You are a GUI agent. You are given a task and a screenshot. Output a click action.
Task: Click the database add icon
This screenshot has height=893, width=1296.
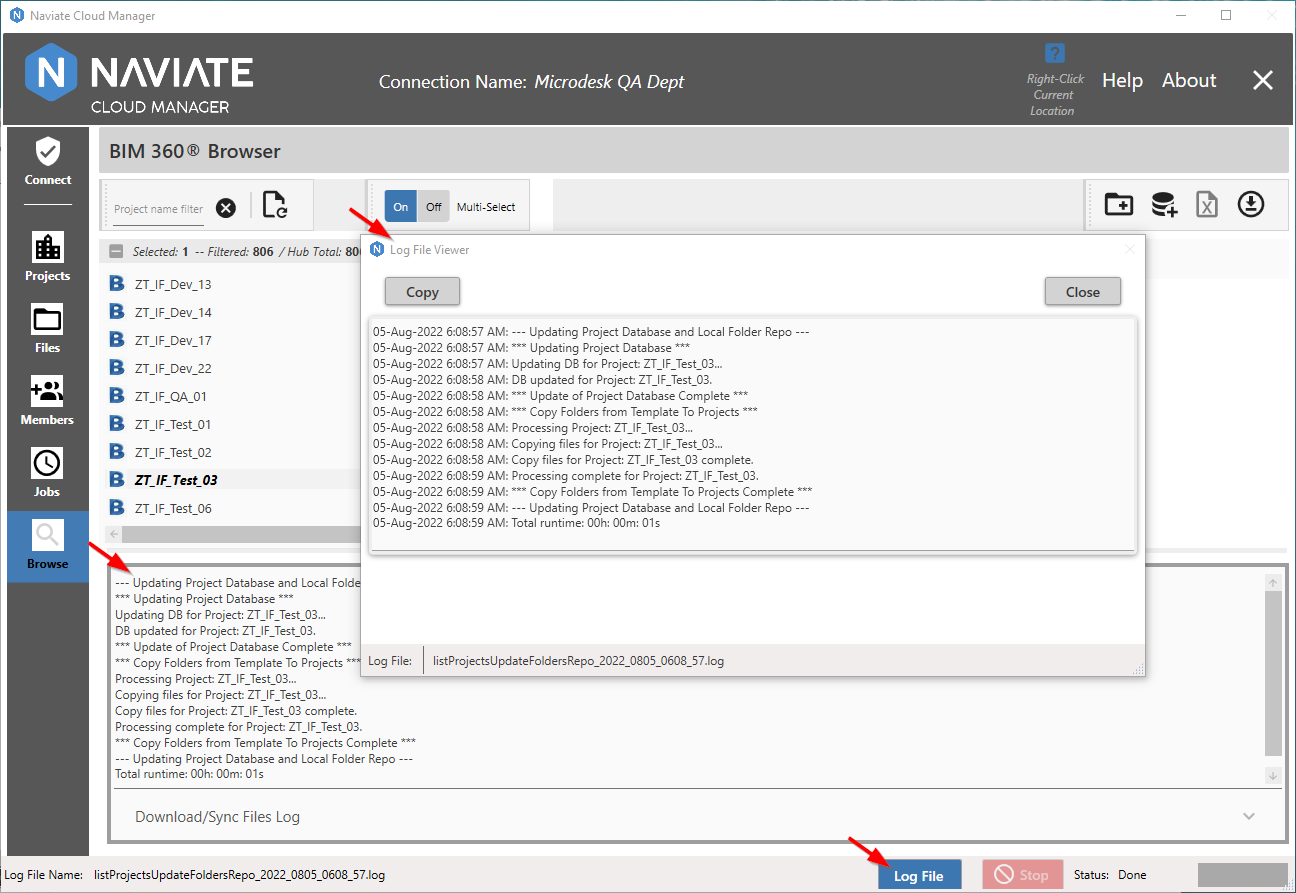click(1164, 205)
